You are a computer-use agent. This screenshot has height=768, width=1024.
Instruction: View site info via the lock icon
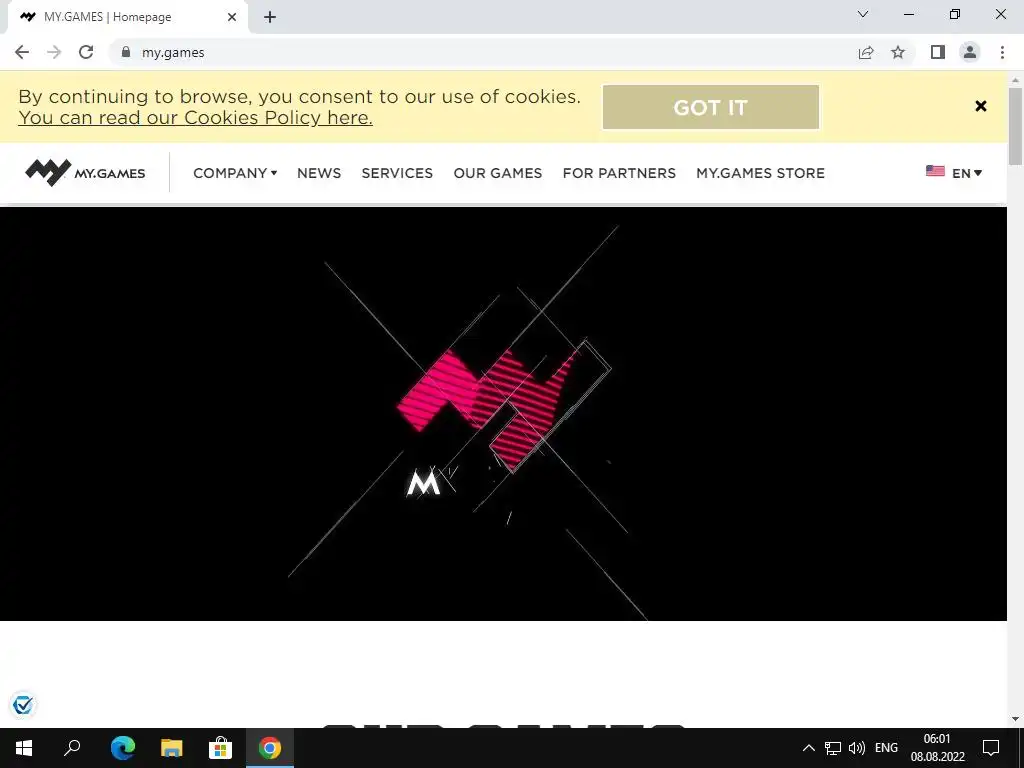pos(126,52)
